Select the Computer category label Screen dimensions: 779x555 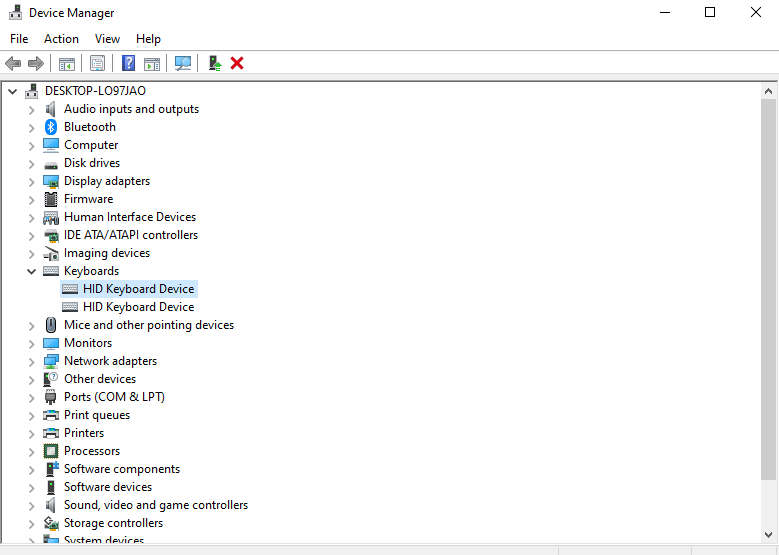point(91,145)
